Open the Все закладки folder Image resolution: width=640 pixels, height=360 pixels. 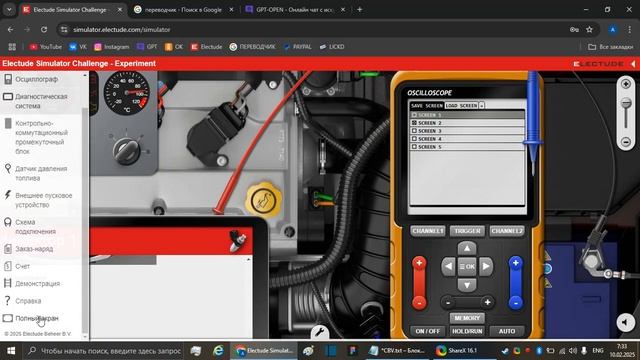click(611, 47)
